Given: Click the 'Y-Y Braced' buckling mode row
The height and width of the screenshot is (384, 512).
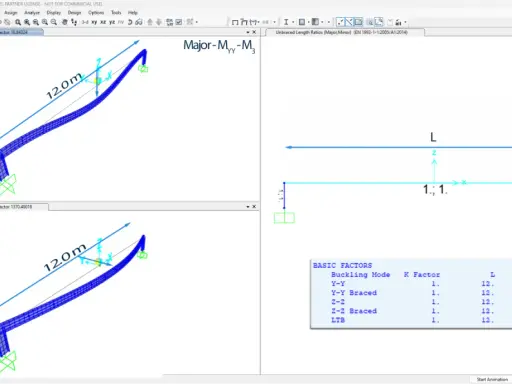Looking at the screenshot, I should tap(354, 293).
